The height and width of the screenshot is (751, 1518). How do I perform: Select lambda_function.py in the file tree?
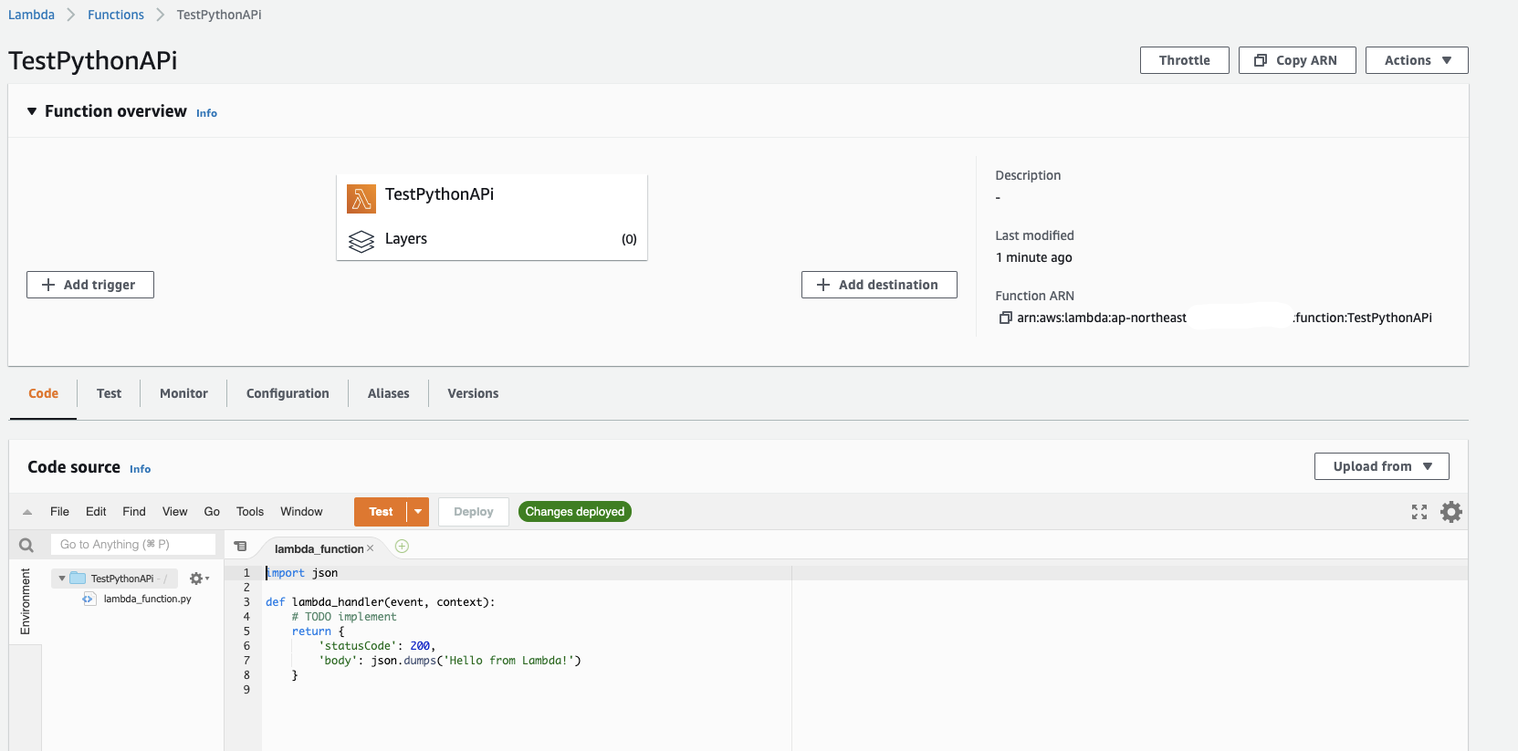[147, 599]
